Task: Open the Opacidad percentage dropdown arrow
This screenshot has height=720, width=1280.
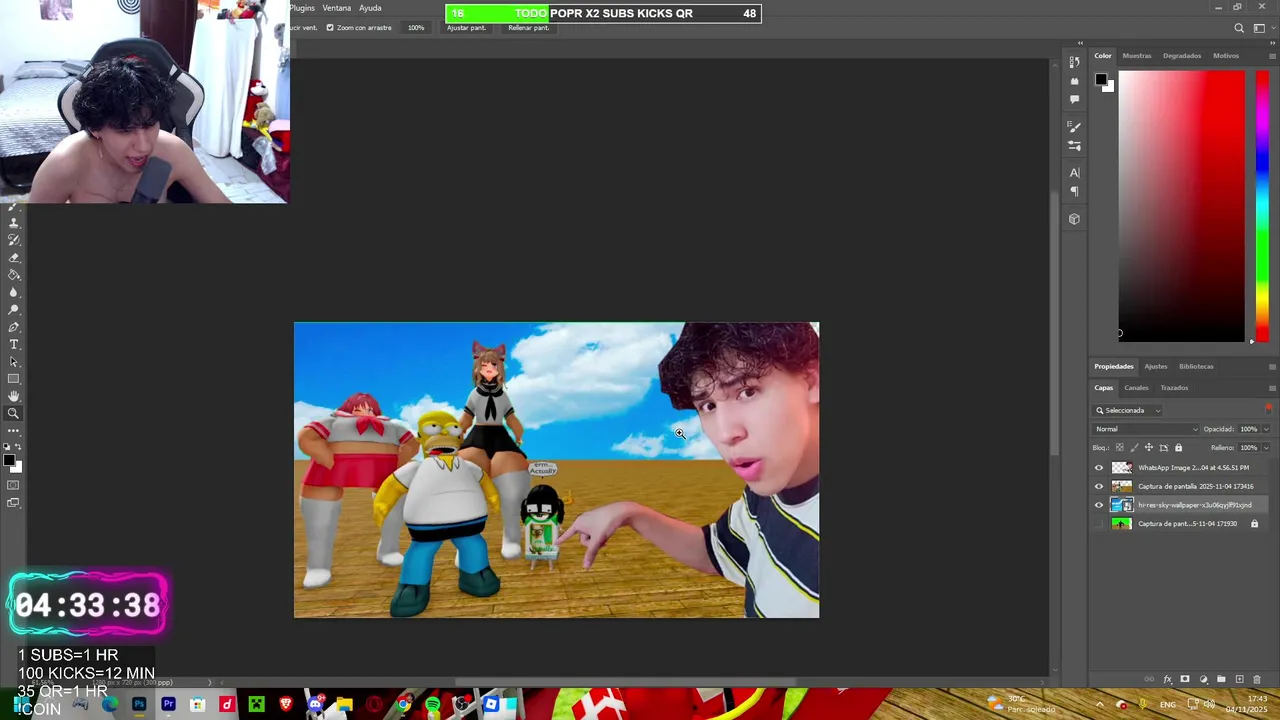Action: click(1266, 429)
